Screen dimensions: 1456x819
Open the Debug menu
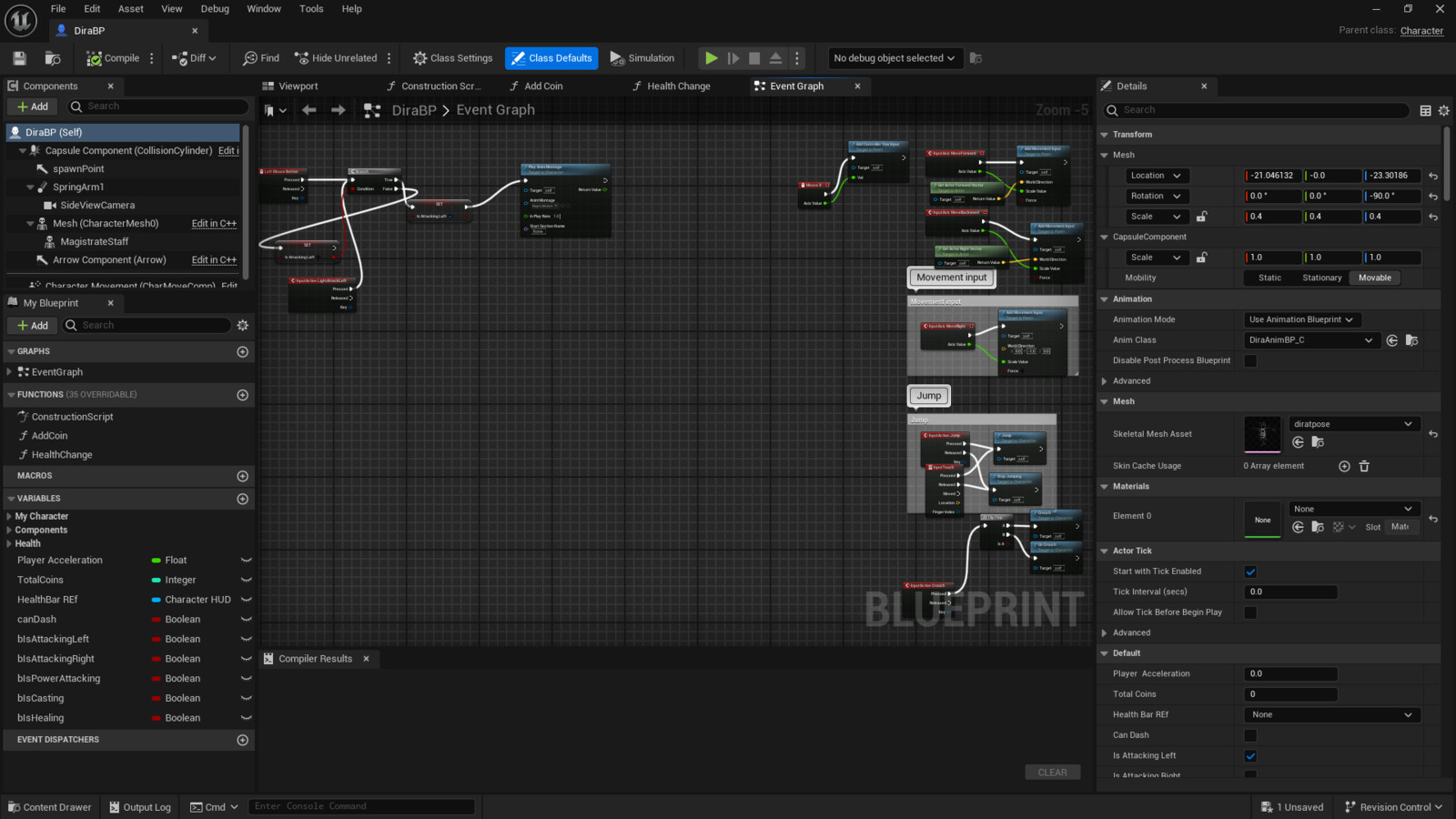pyautogui.click(x=215, y=9)
